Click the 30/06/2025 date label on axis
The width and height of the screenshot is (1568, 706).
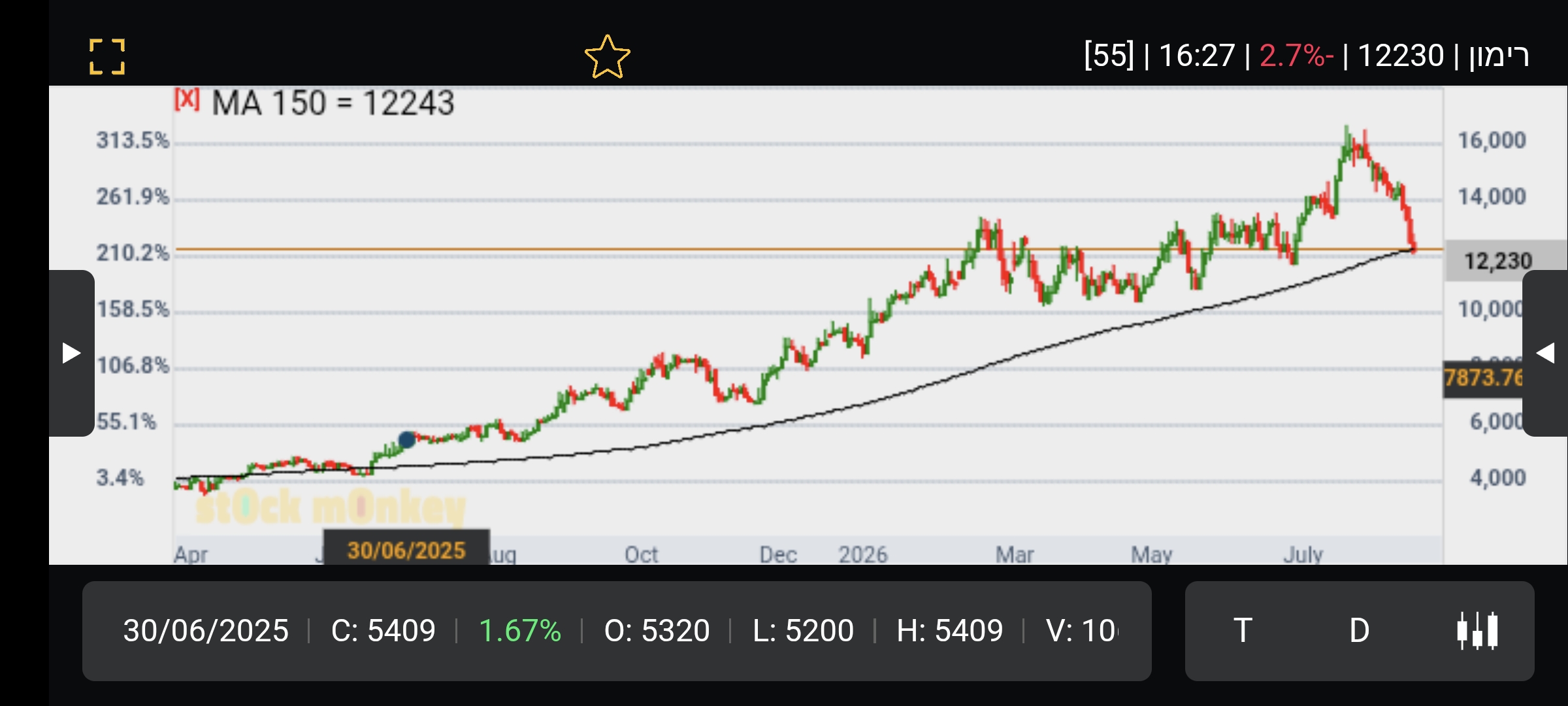point(406,550)
